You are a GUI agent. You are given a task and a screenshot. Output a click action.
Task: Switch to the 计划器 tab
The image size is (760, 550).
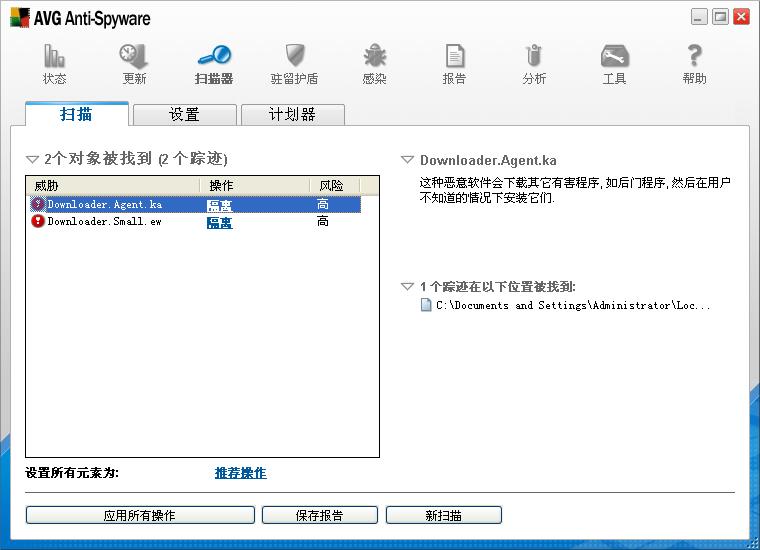tap(293, 115)
